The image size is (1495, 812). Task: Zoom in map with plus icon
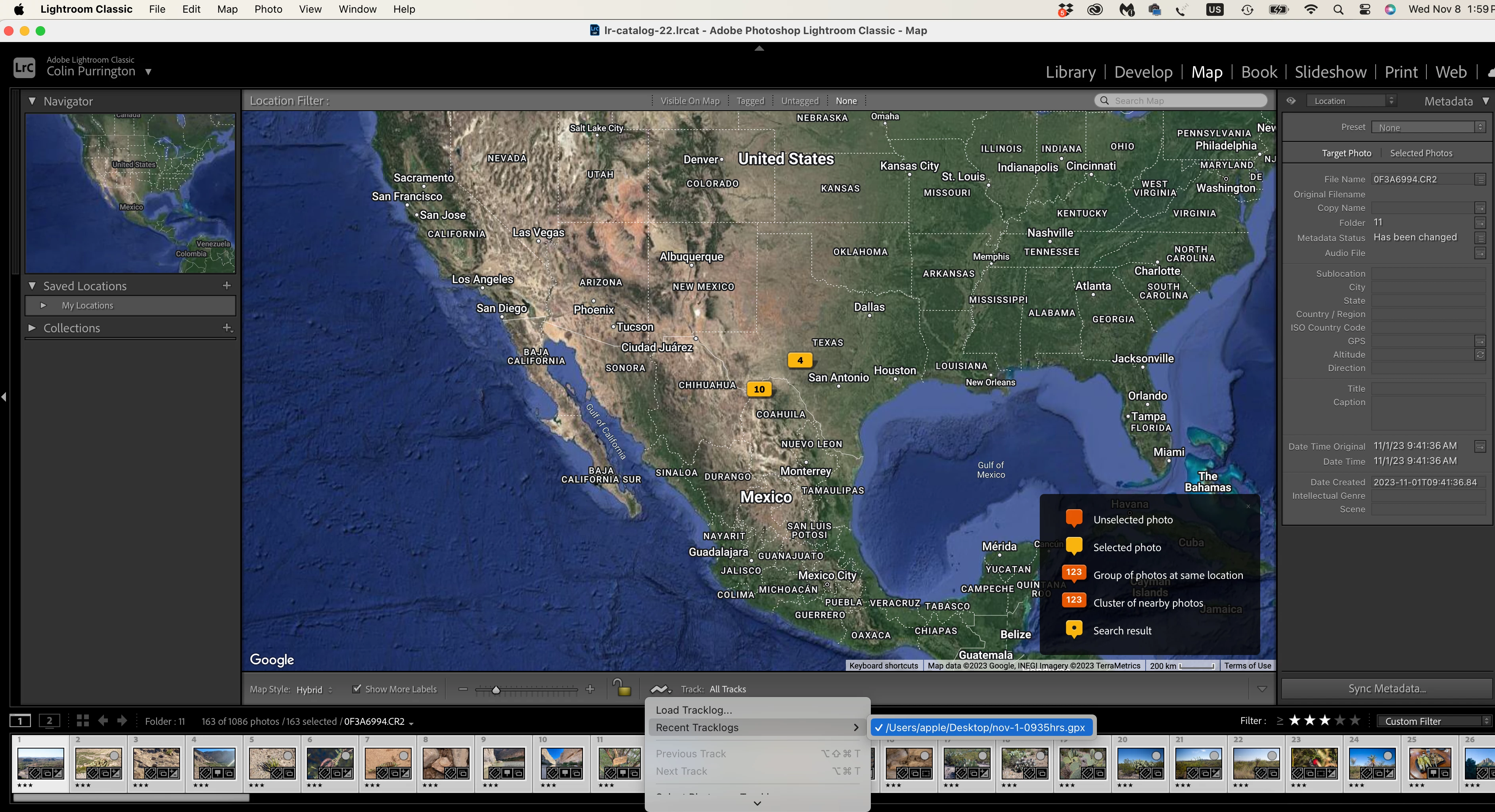pos(590,689)
